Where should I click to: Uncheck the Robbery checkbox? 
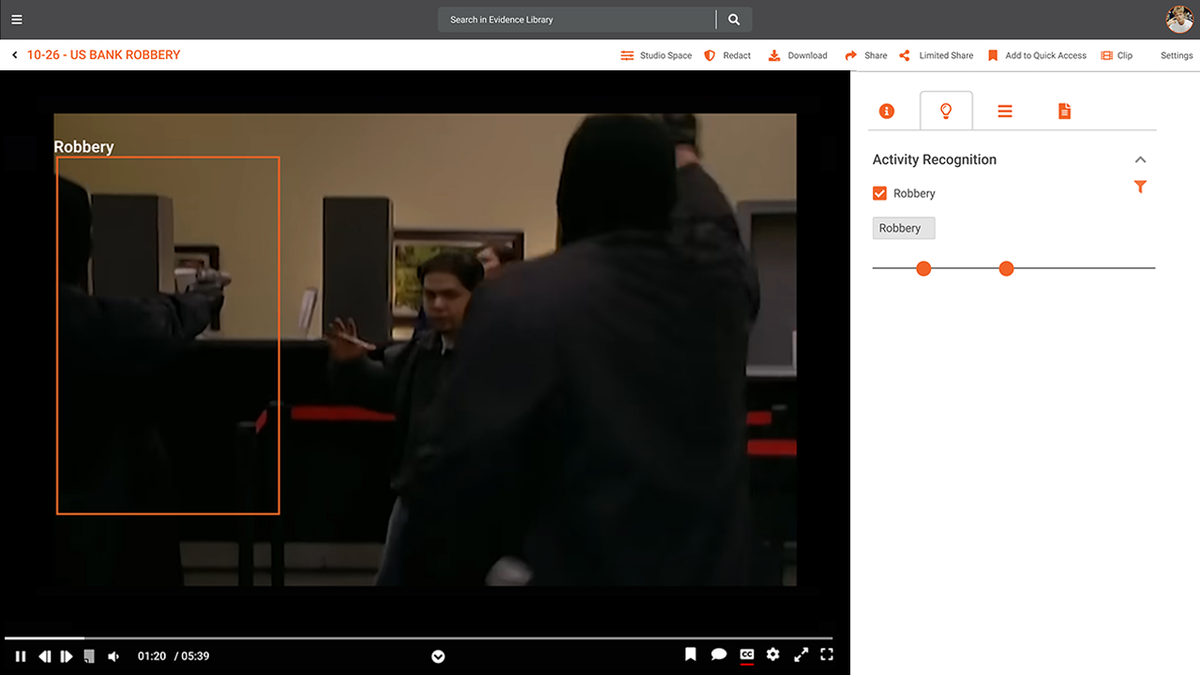(x=880, y=193)
